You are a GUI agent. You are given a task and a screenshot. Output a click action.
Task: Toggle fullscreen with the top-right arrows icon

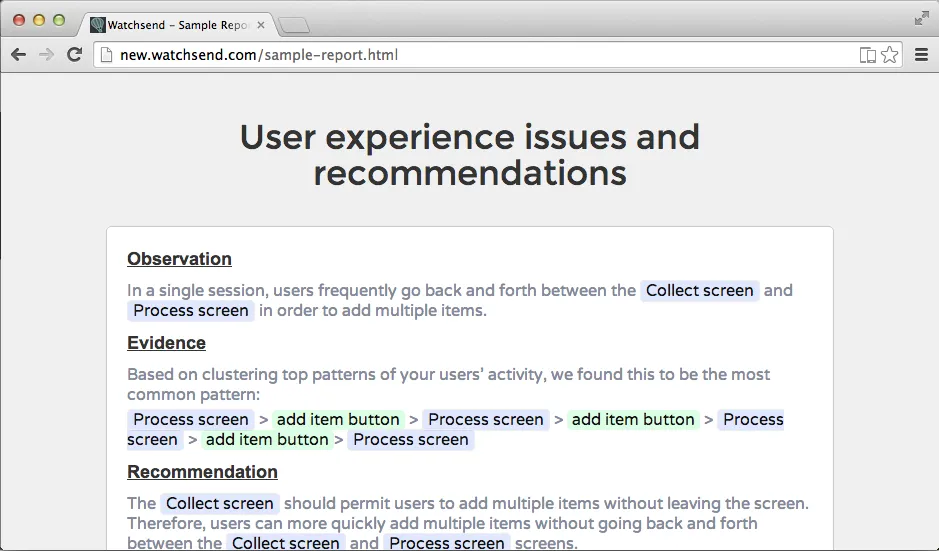(x=922, y=19)
